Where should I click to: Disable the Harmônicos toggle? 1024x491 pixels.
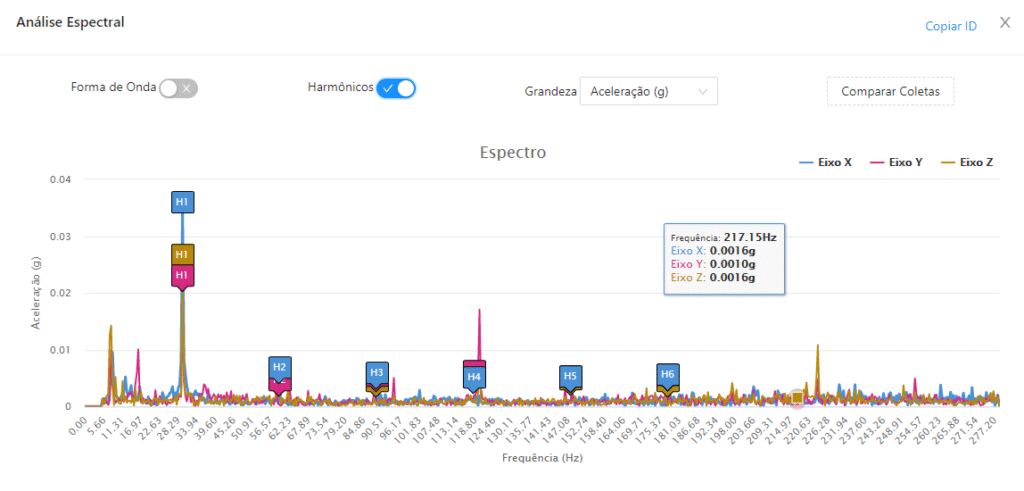point(396,88)
